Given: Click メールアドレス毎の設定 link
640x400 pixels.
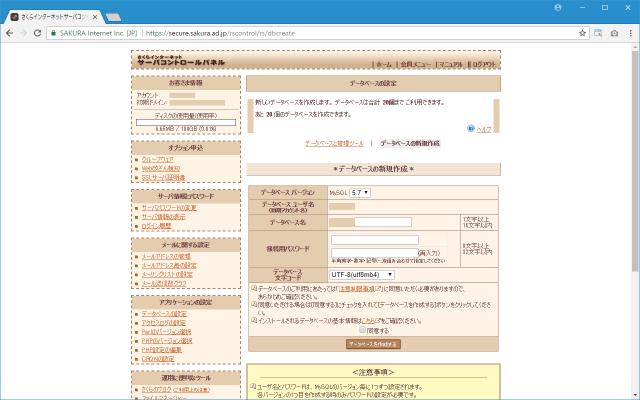Looking at the screenshot, I should (169, 265).
